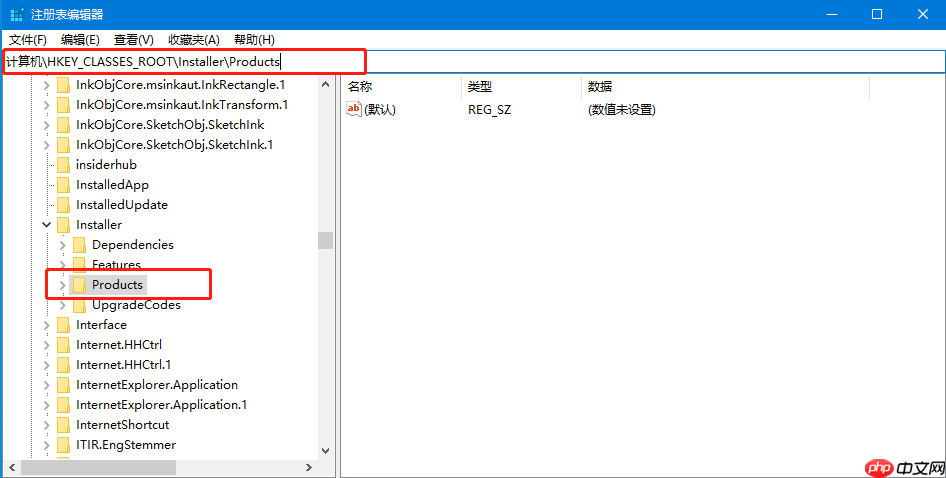
Task: Click the folder icon beside insiderhub
Action: 63,165
